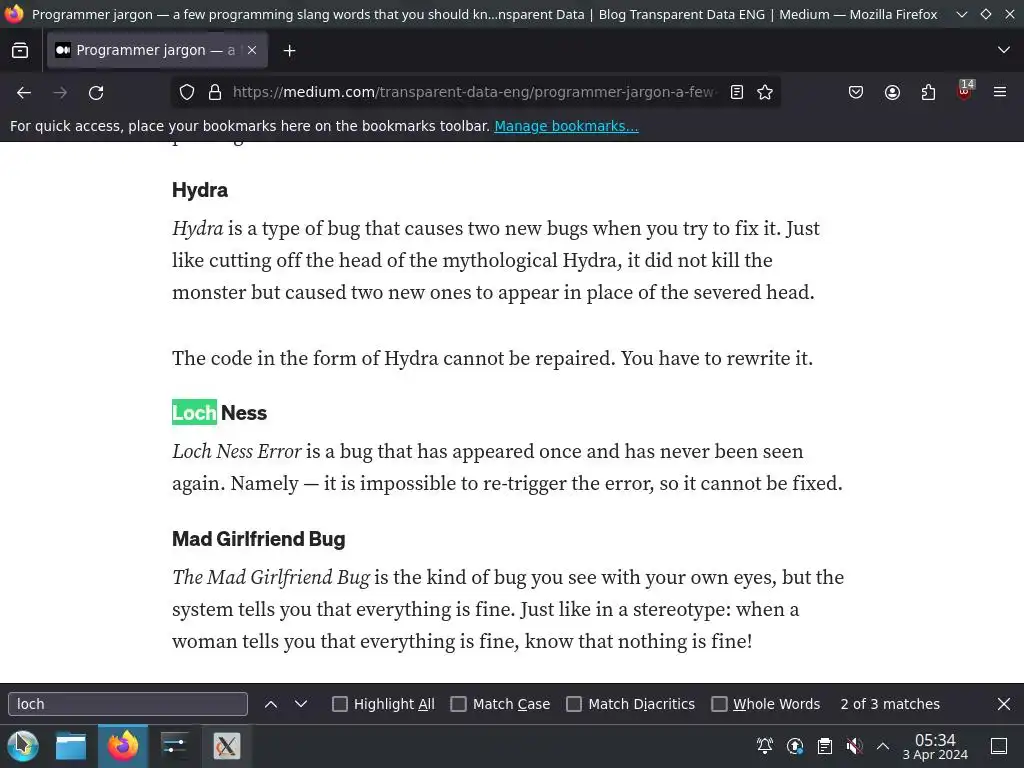This screenshot has height=768, width=1024.
Task: Click italic "The Mad Girlfriend Bug" text
Action: point(271,577)
